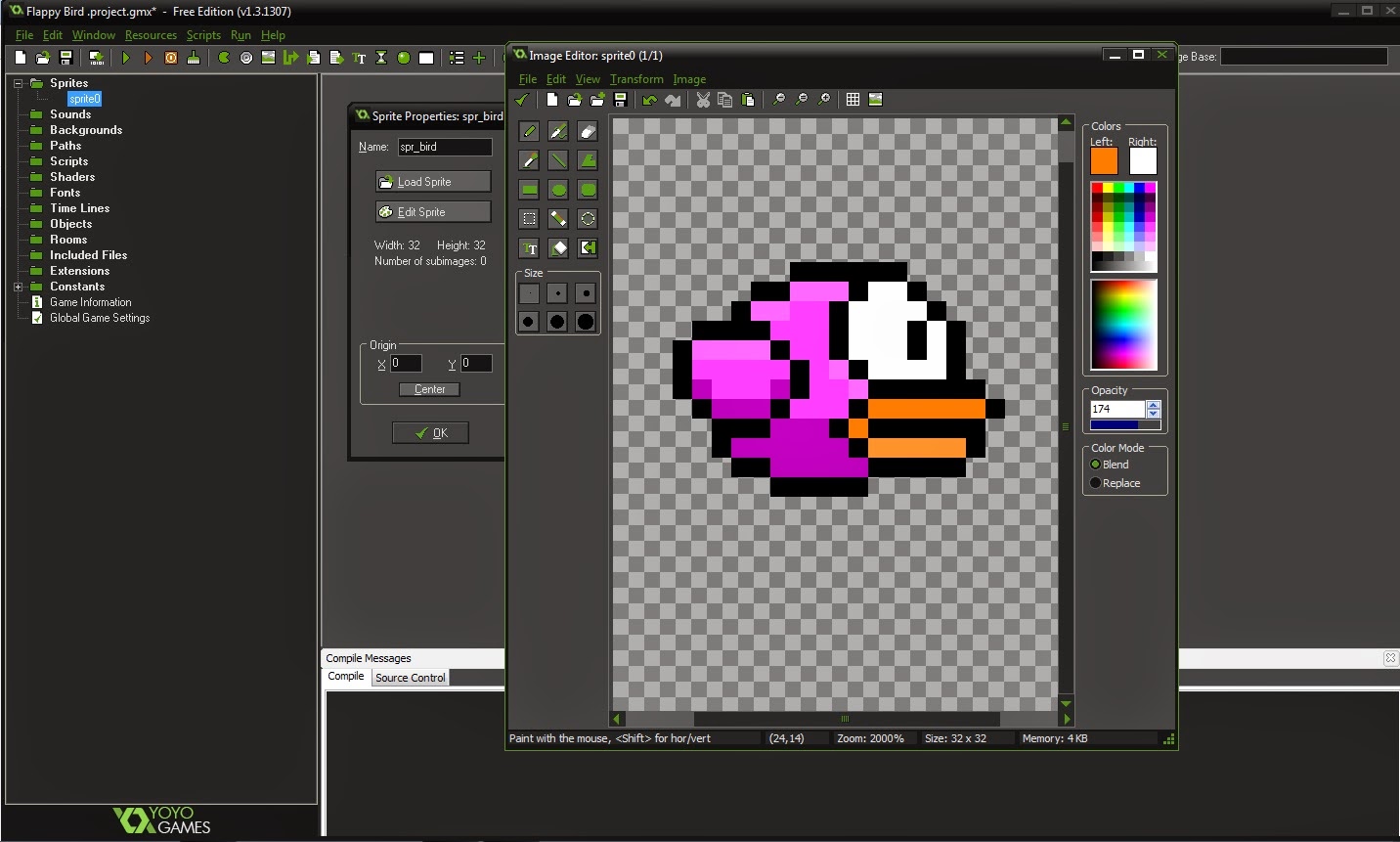Enable the Replace color mode
This screenshot has height=842, width=1400.
1096,482
